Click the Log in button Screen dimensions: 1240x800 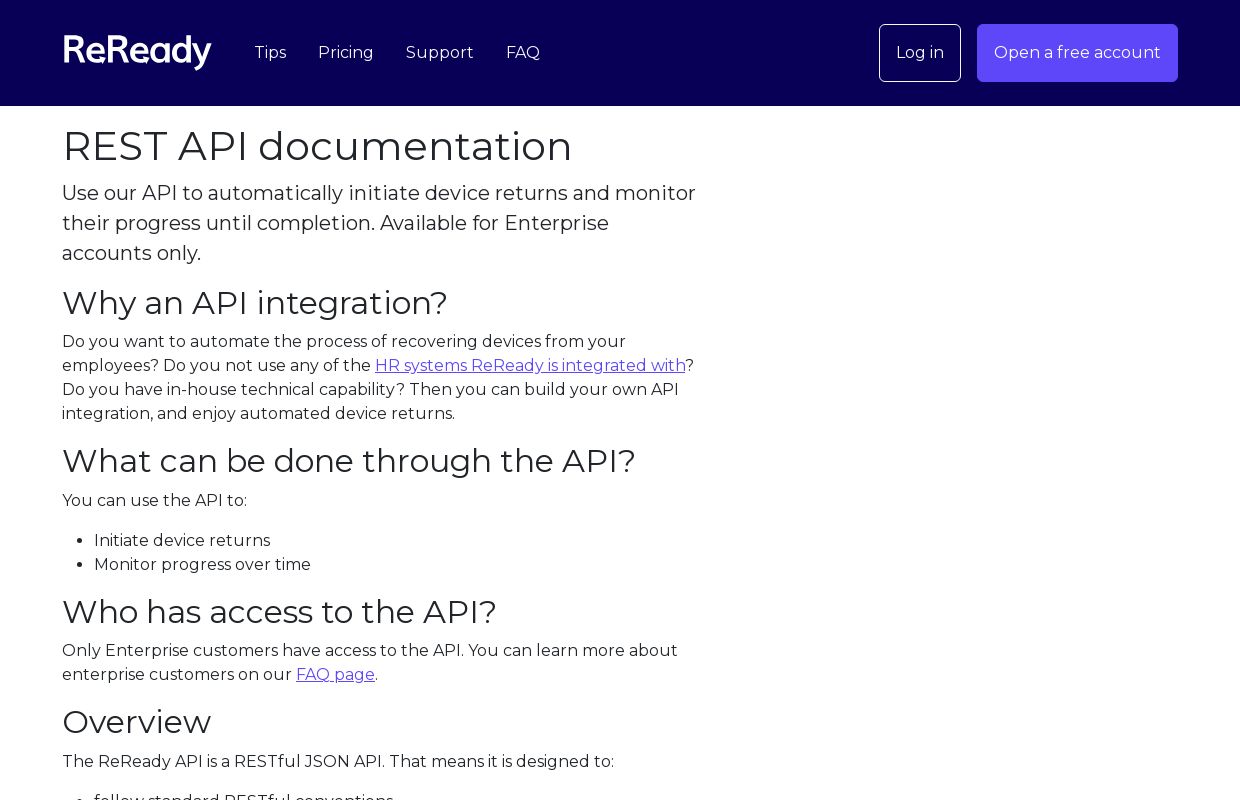pos(920,53)
